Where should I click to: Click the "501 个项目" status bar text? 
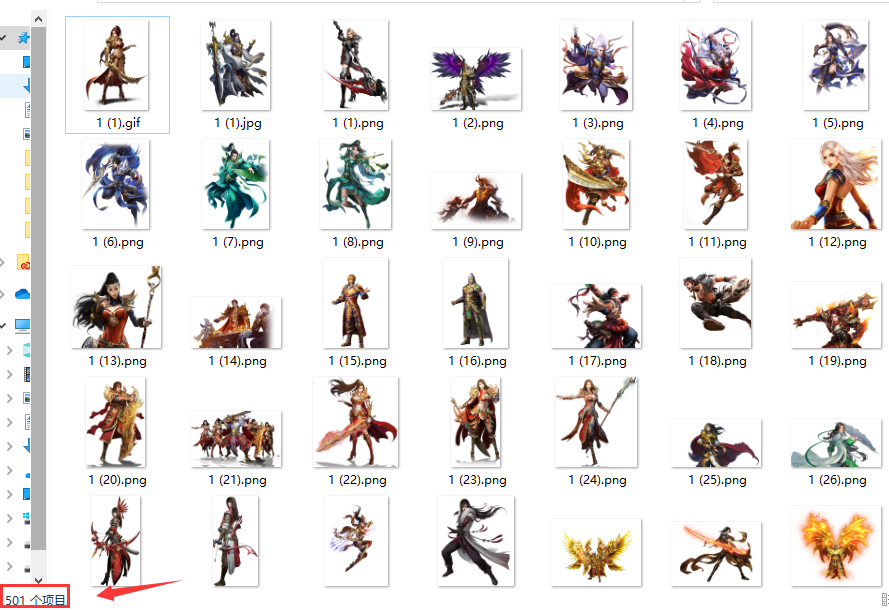tap(35, 600)
